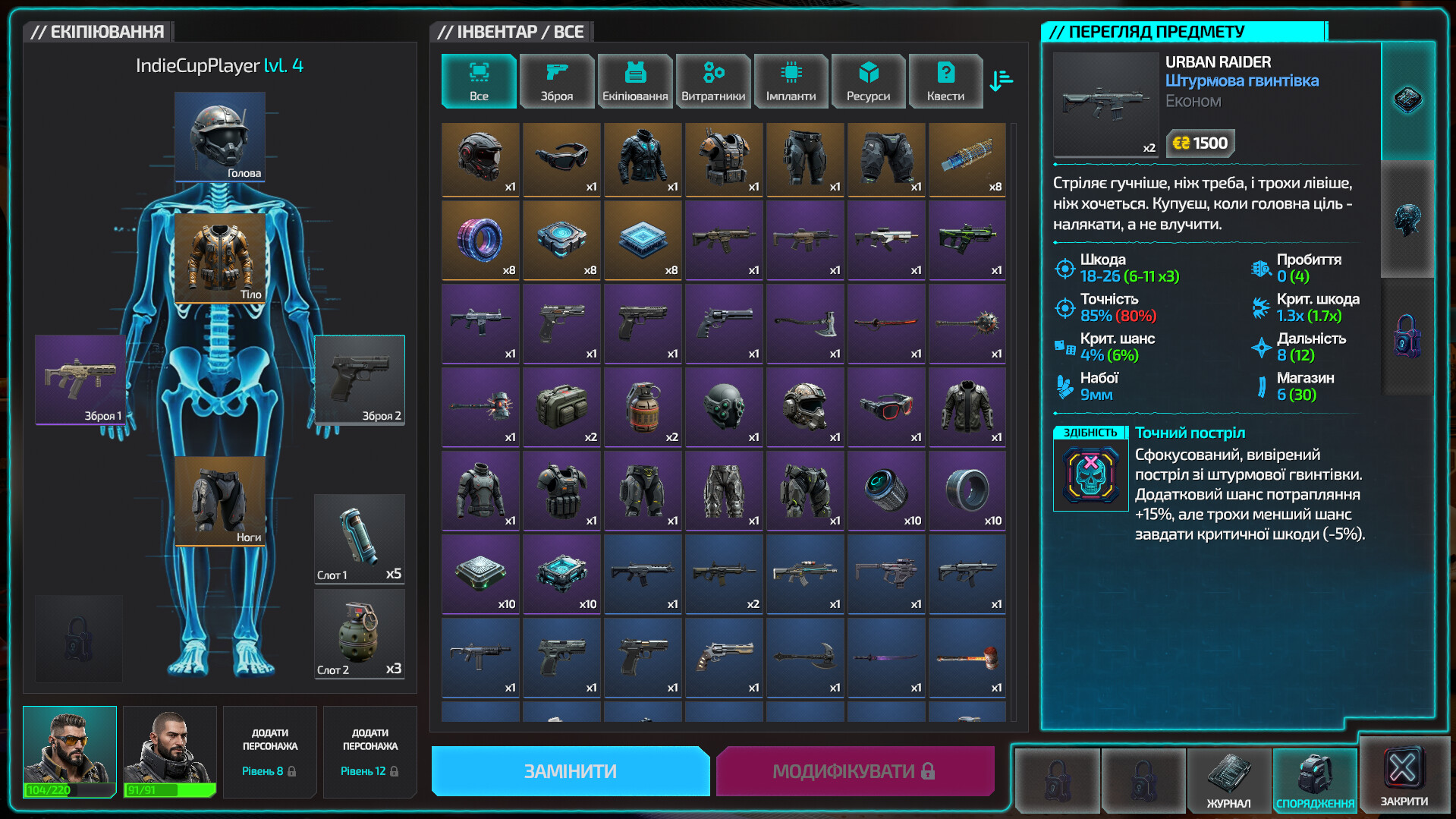Click the Зброя 2 pistol slot

pyautogui.click(x=360, y=380)
